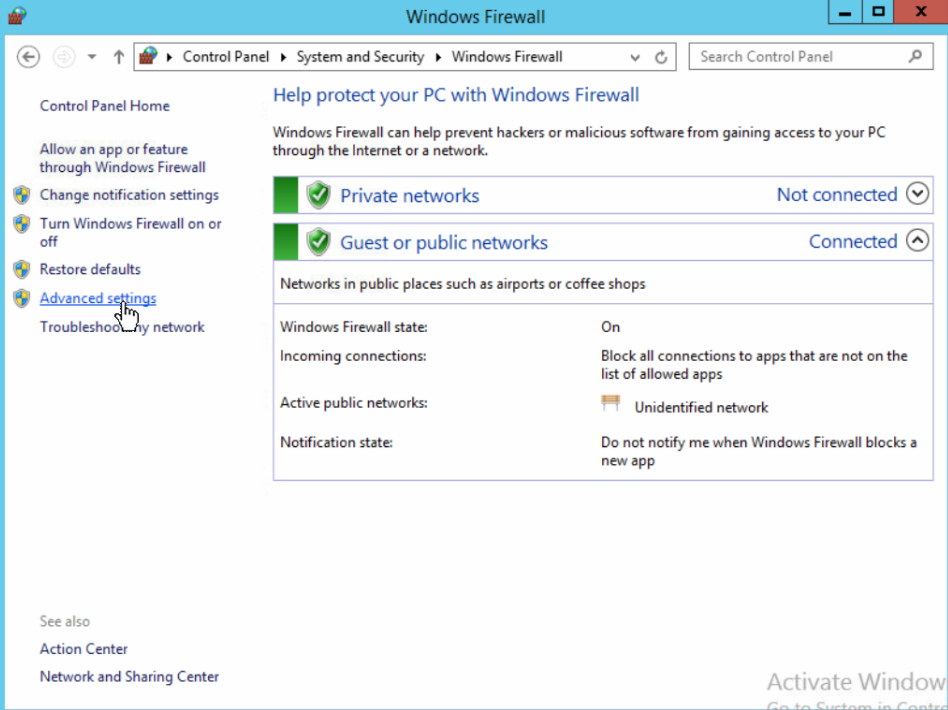
Task: Collapse the Guest or public networks chevron
Action: pyautogui.click(x=917, y=241)
